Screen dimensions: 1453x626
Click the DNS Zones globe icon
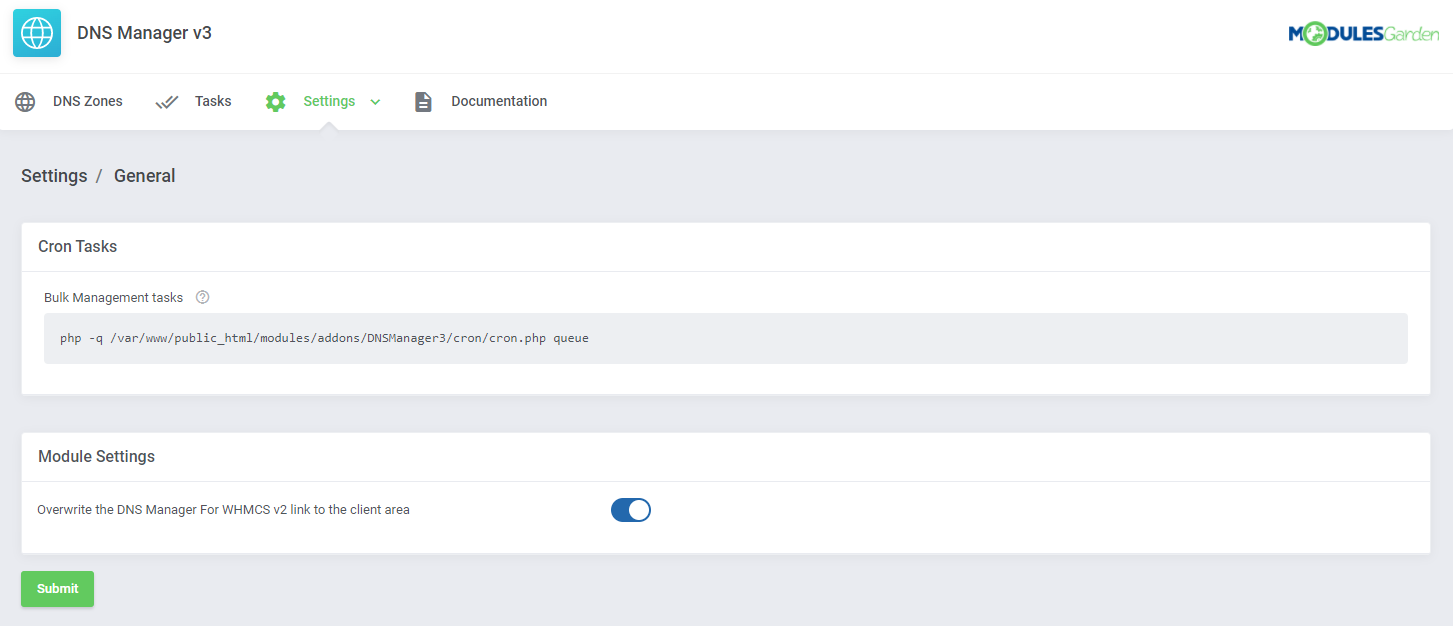(x=25, y=102)
